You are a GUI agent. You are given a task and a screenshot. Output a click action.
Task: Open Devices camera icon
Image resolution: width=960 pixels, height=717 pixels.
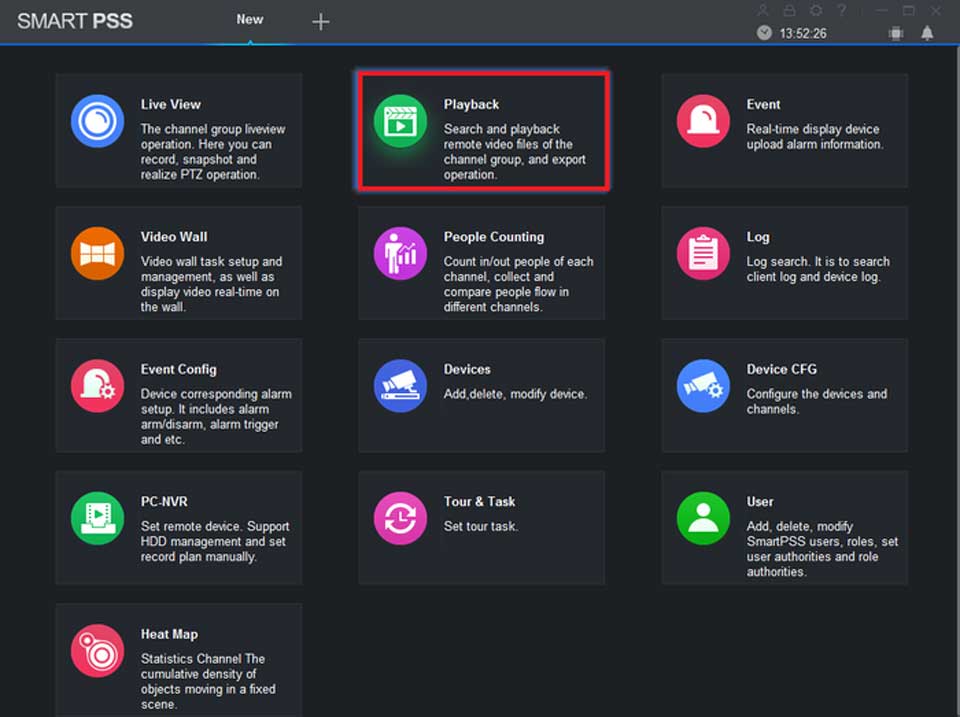pos(400,386)
